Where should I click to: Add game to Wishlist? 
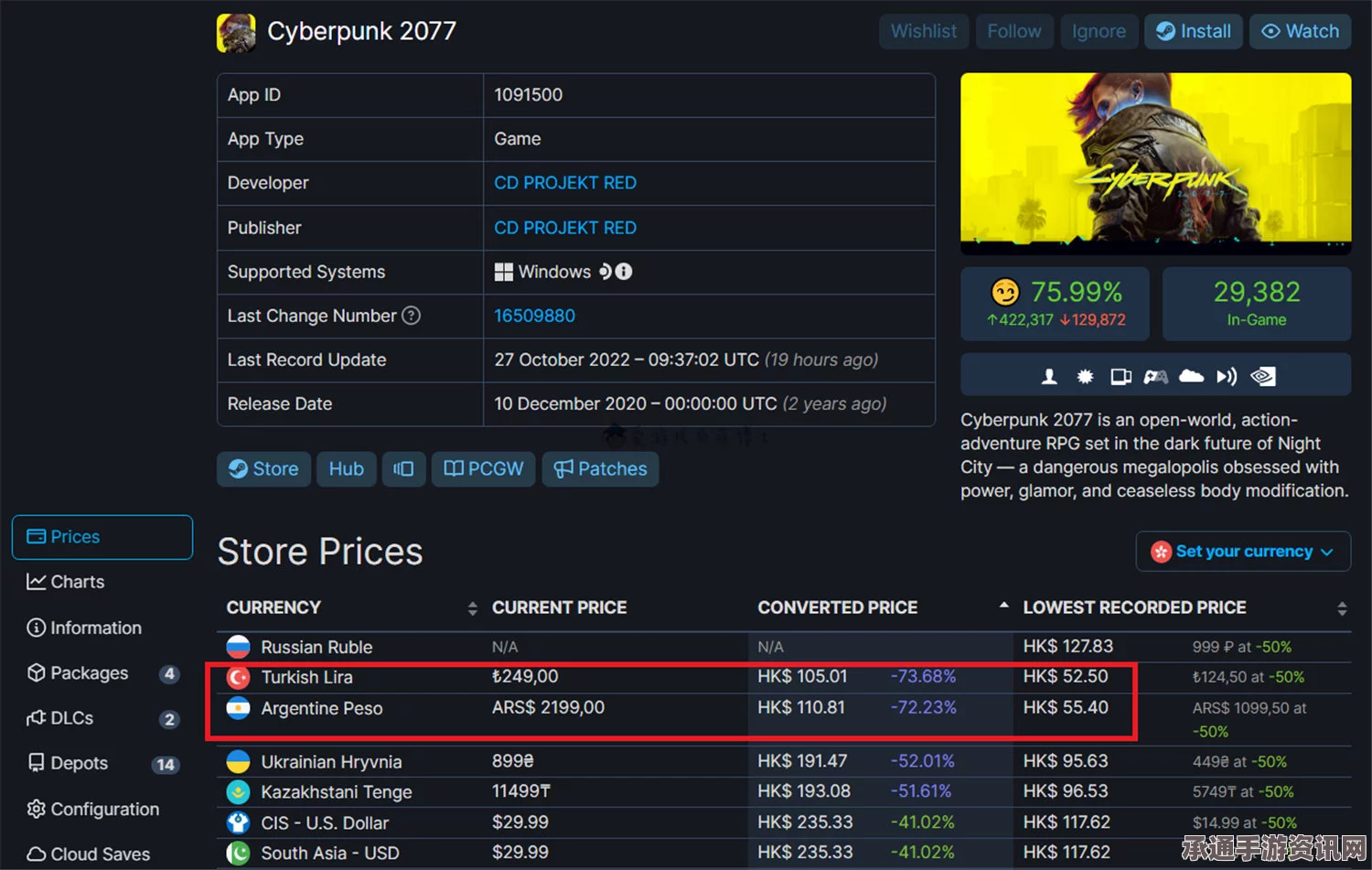pos(924,31)
